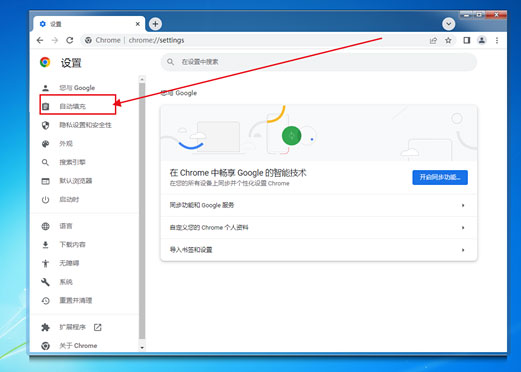Open 同步功能和 Google 服务 row
This screenshot has height=372, width=521.
coord(319,205)
